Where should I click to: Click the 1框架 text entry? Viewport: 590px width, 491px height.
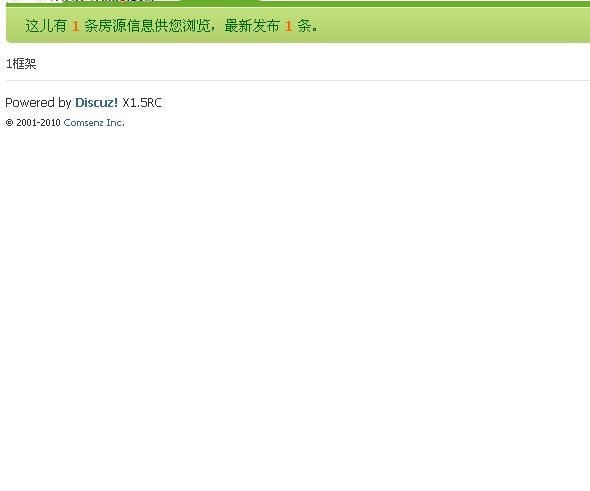tap(21, 64)
